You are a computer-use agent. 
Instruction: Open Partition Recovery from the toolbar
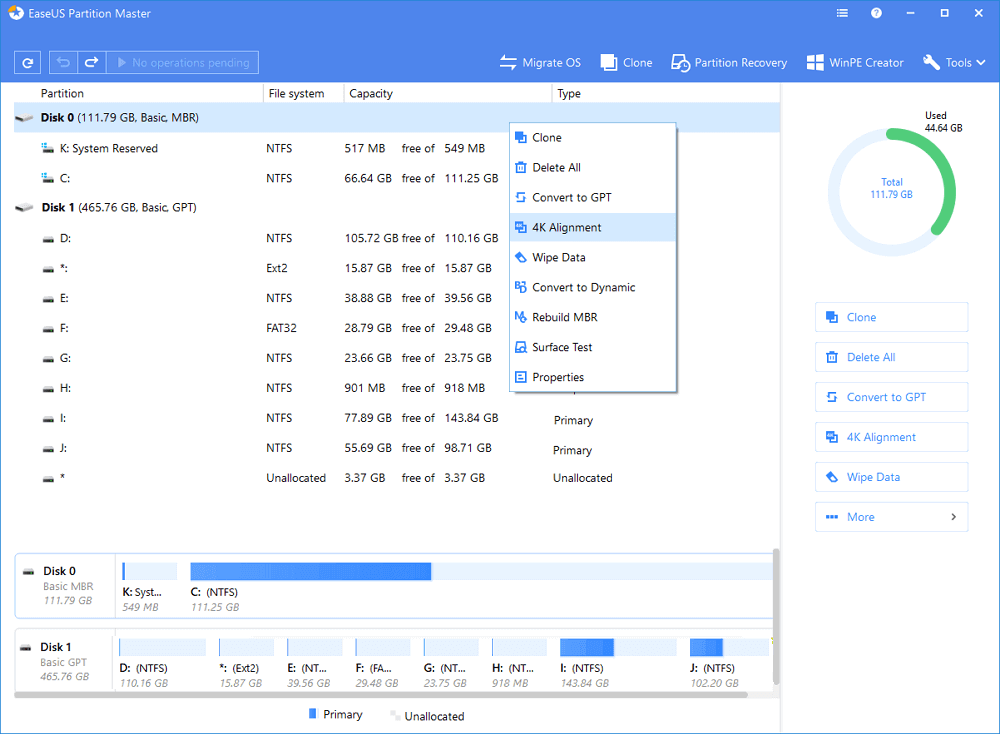[x=729, y=62]
